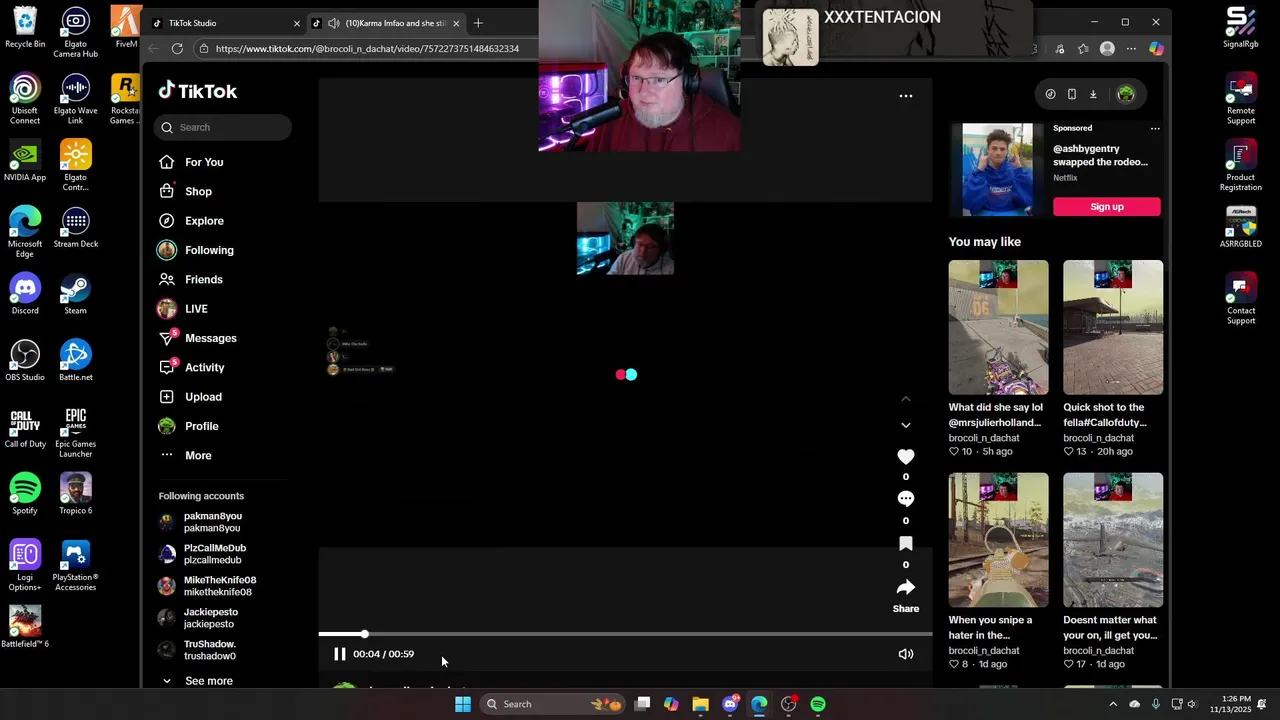
Task: Open the Windows Start menu
Action: tap(463, 704)
